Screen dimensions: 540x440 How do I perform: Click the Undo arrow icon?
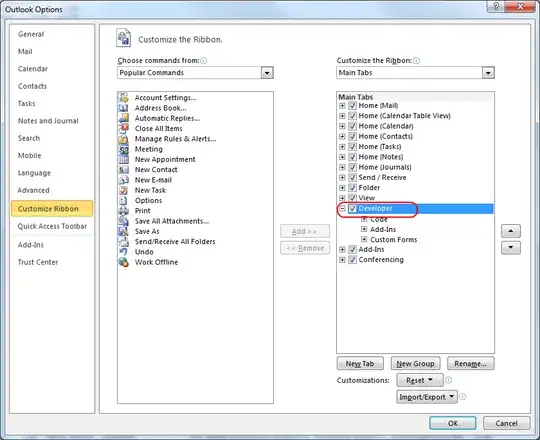click(x=124, y=252)
